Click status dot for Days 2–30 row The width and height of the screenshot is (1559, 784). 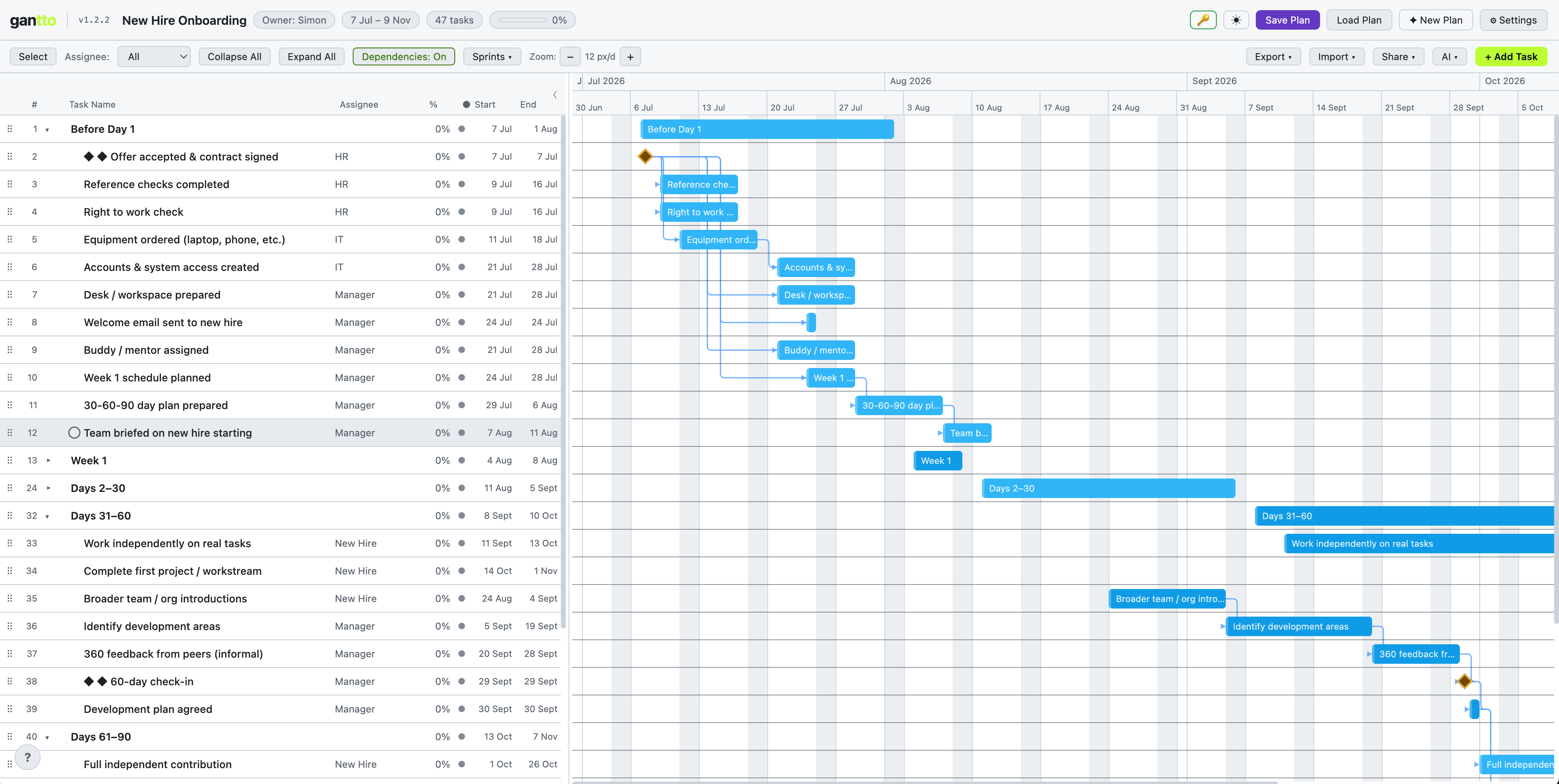tap(462, 488)
